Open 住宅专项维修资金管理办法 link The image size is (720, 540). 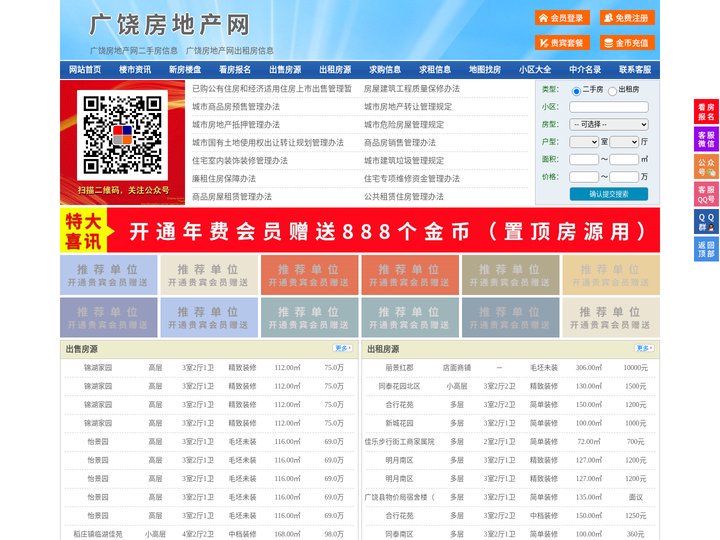click(x=412, y=179)
